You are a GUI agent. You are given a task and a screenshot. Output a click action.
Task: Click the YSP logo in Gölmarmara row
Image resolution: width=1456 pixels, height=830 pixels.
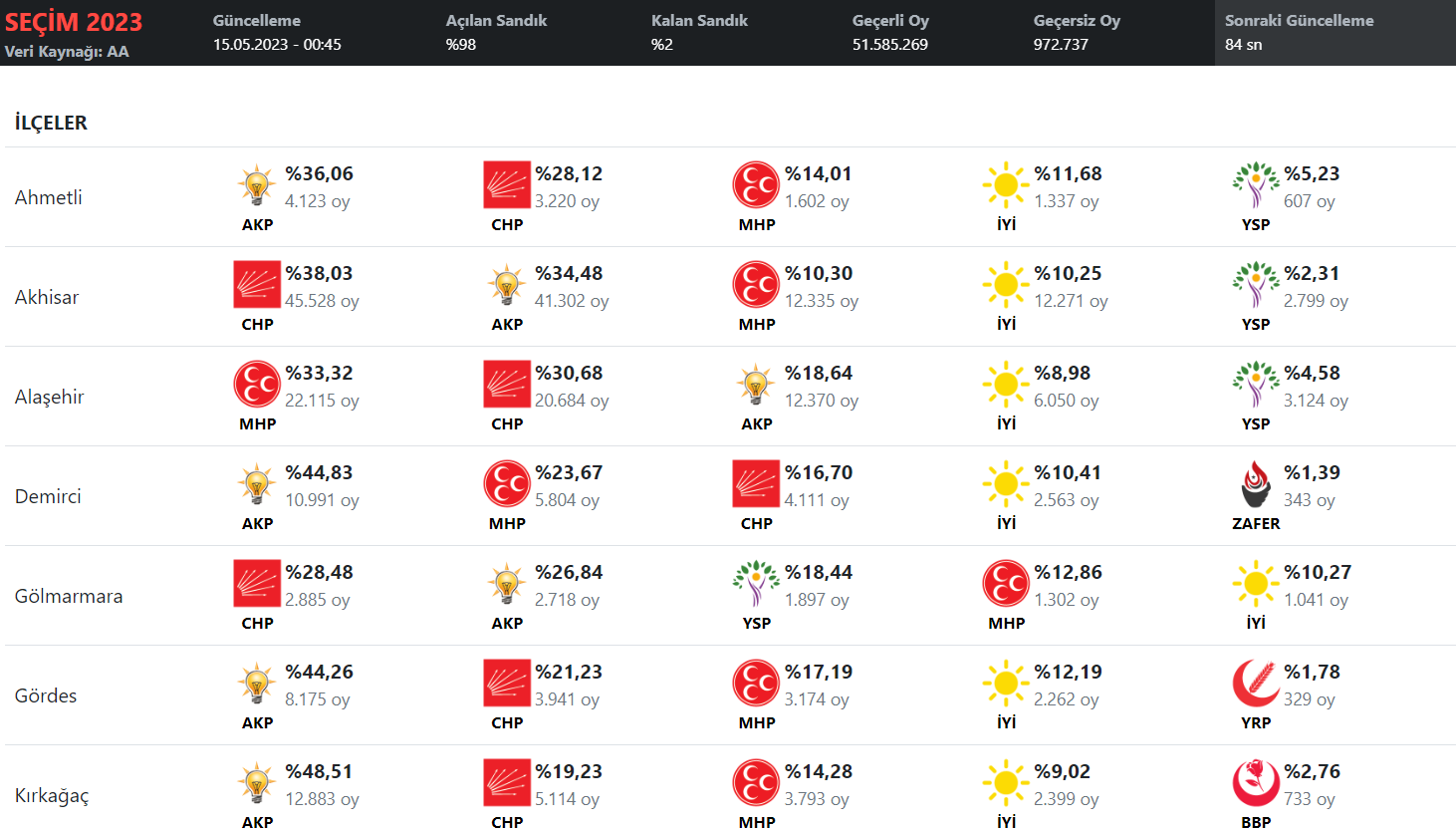pyautogui.click(x=756, y=584)
